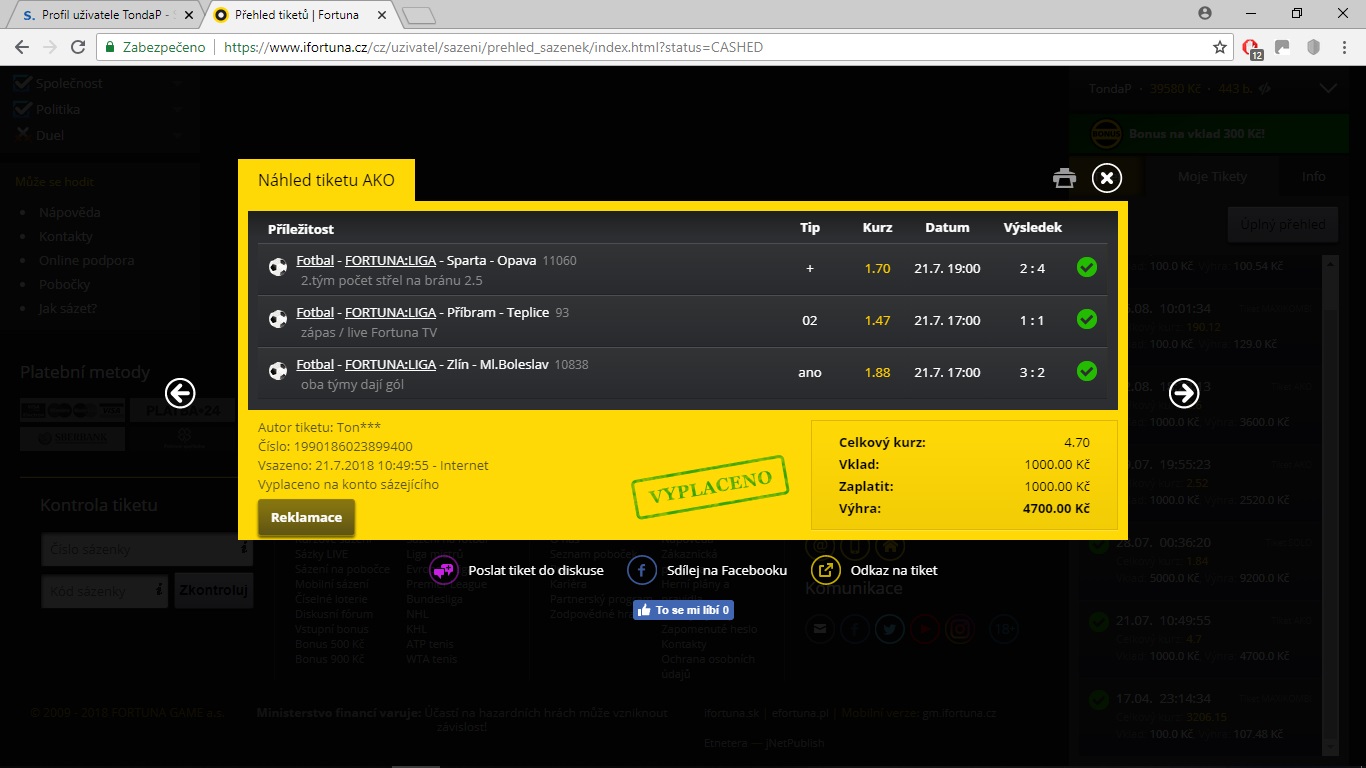The width and height of the screenshot is (1366, 768).
Task: Click the Twitter icon under Komunikace
Action: 889,628
